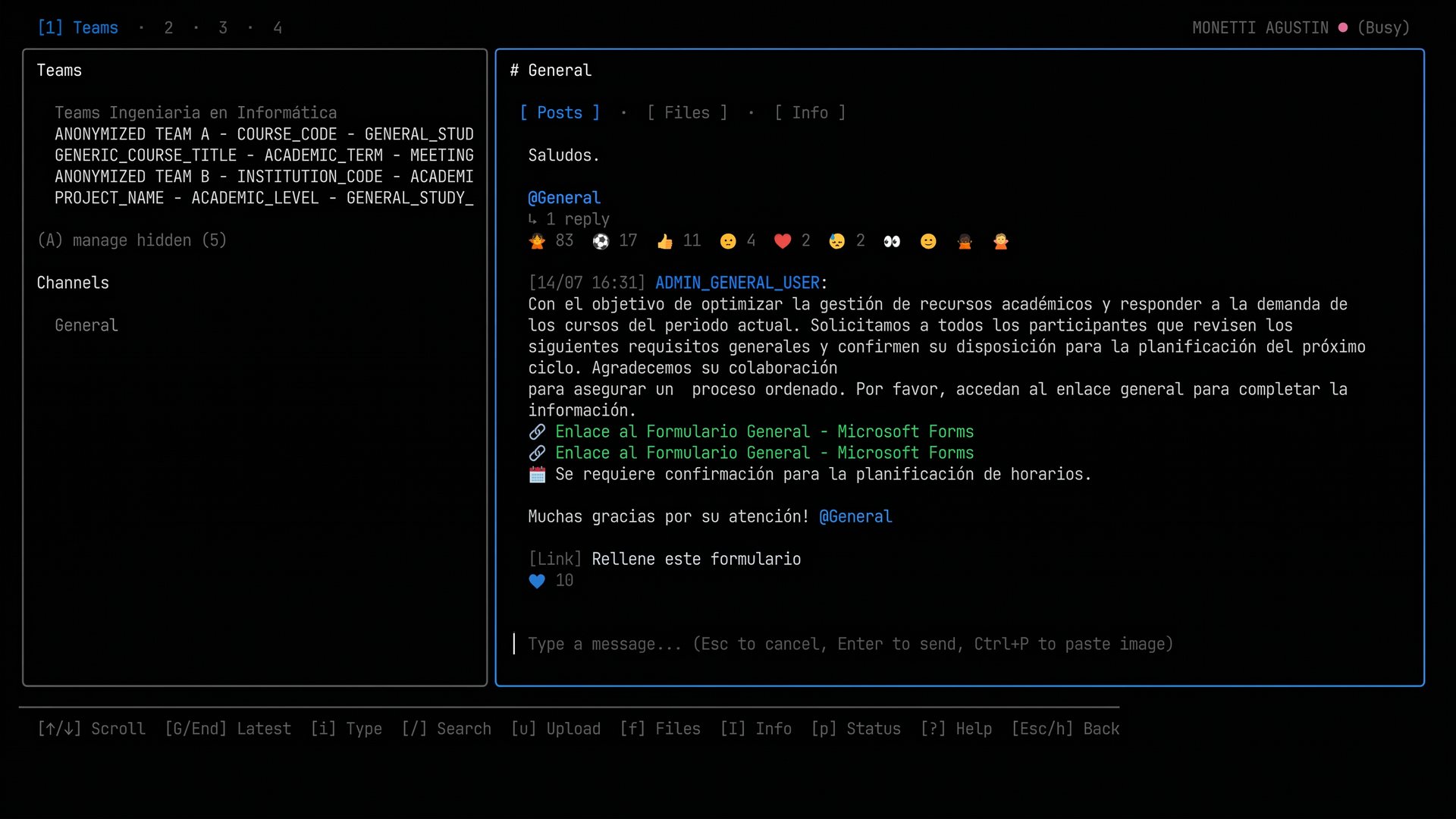
Task: Open team GENERIC_COURSE_TITLE - ACADEMIC_TERM
Action: point(264,155)
